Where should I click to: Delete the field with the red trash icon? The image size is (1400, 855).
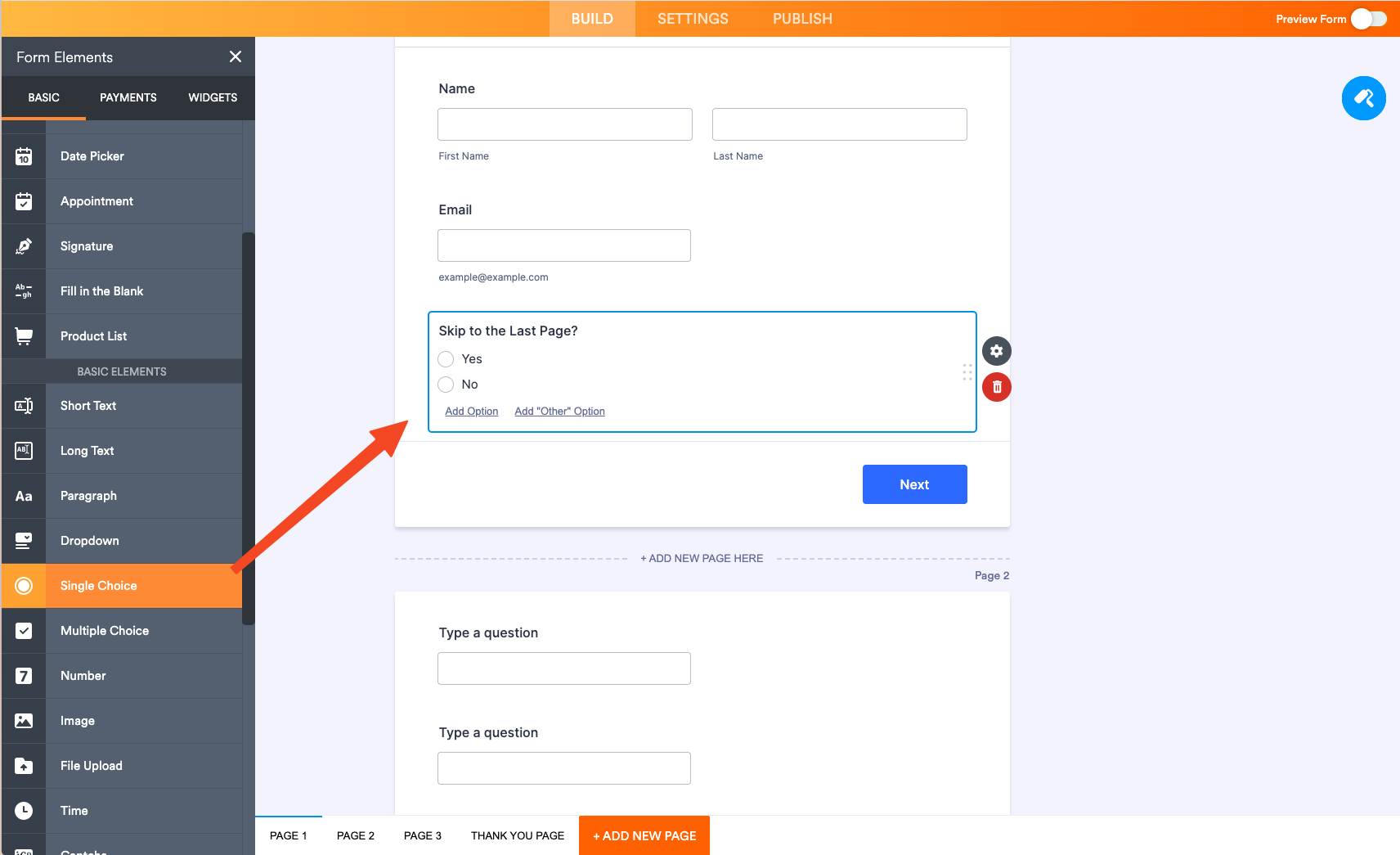click(996, 387)
